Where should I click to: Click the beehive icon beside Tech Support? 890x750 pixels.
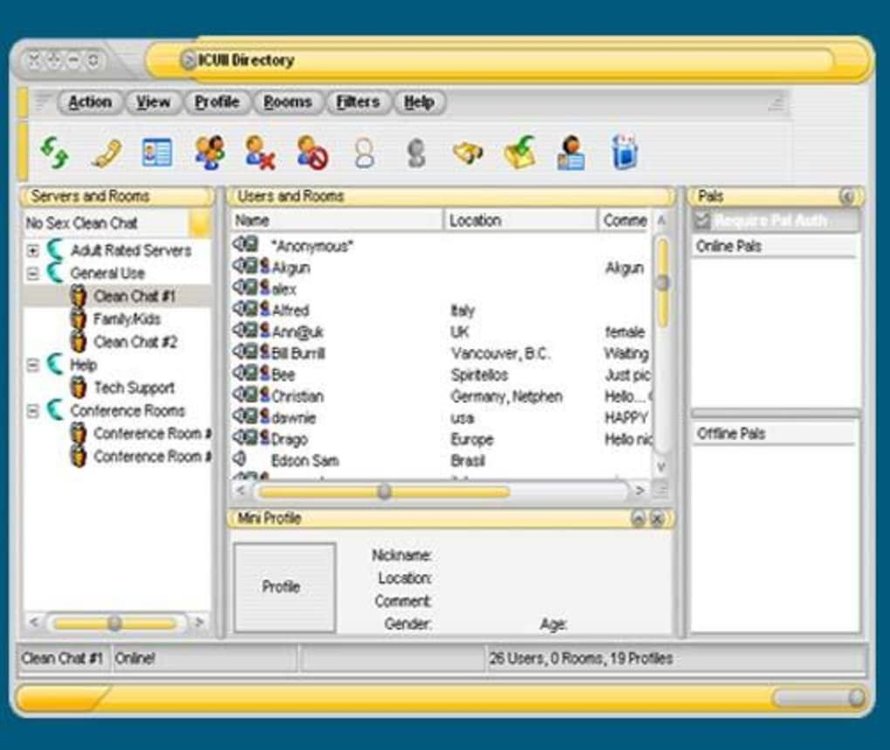pos(78,388)
